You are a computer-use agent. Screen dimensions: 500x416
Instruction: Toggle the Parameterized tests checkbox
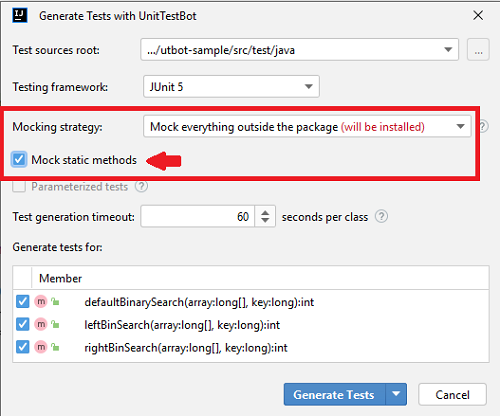point(19,186)
